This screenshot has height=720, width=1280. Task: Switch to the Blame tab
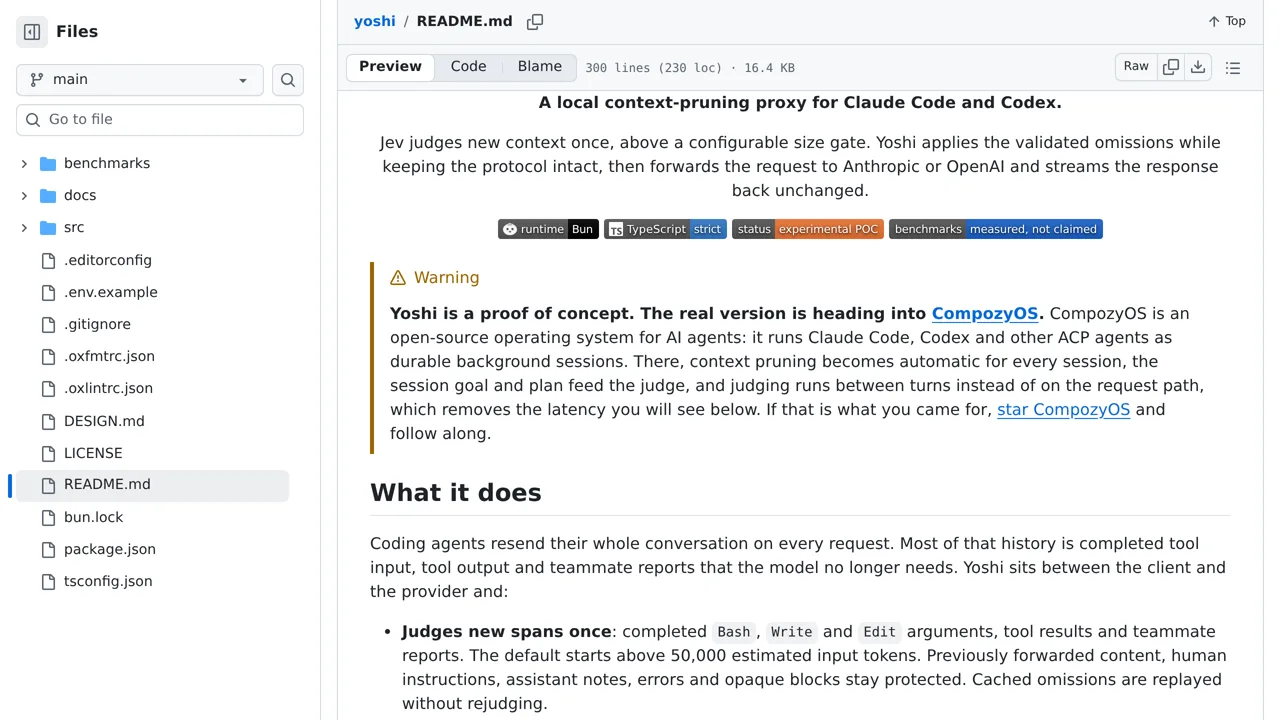pyautogui.click(x=540, y=67)
